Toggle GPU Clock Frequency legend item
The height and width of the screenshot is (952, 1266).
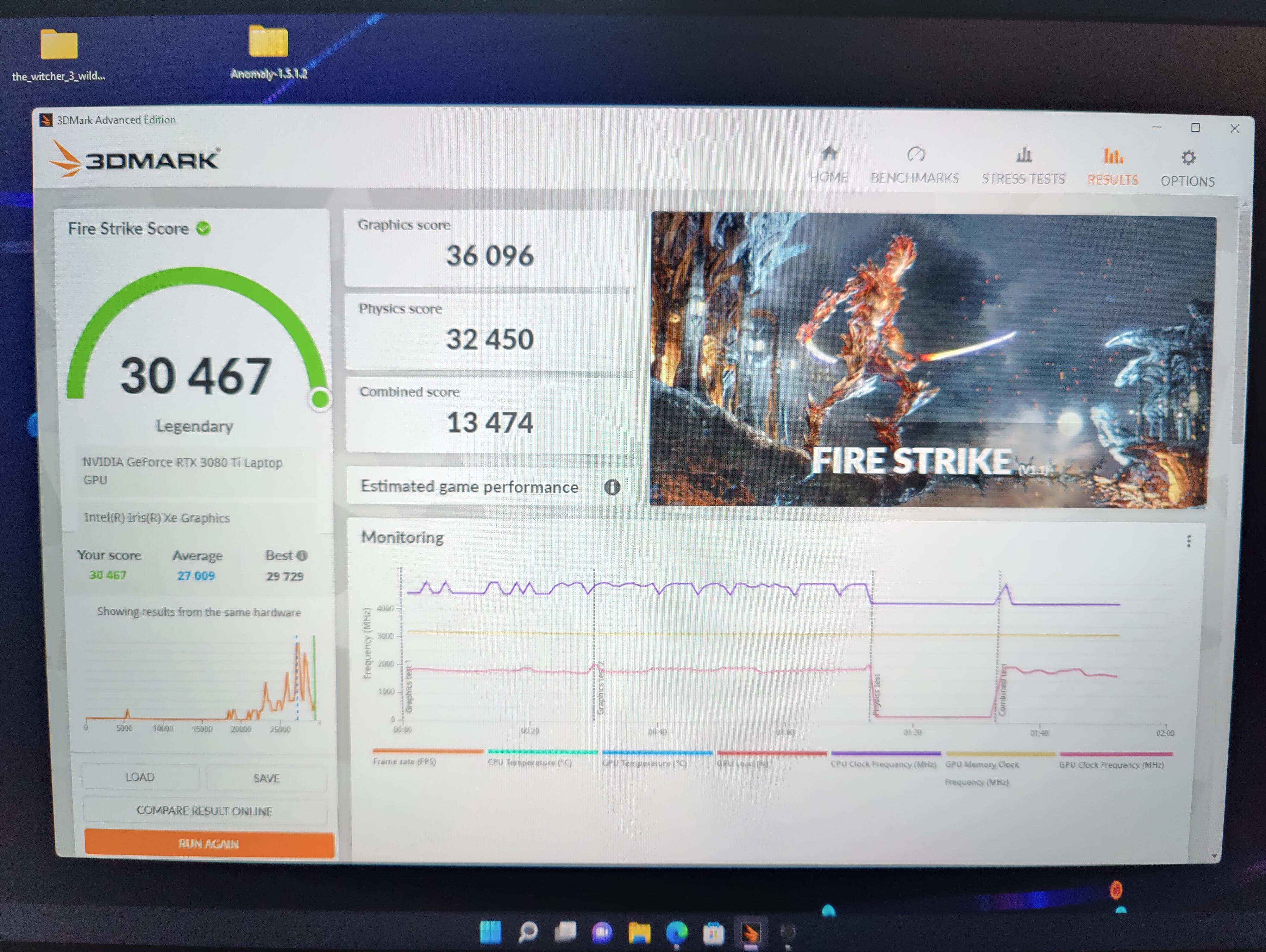click(1111, 765)
